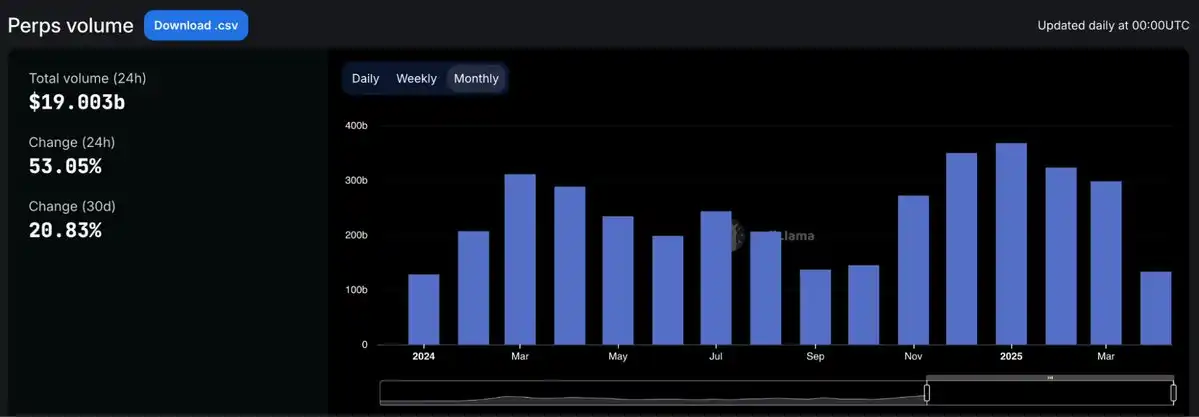This screenshot has width=1199, height=417.
Task: Click the unselected area of the timeline range bar
Action: point(650,393)
